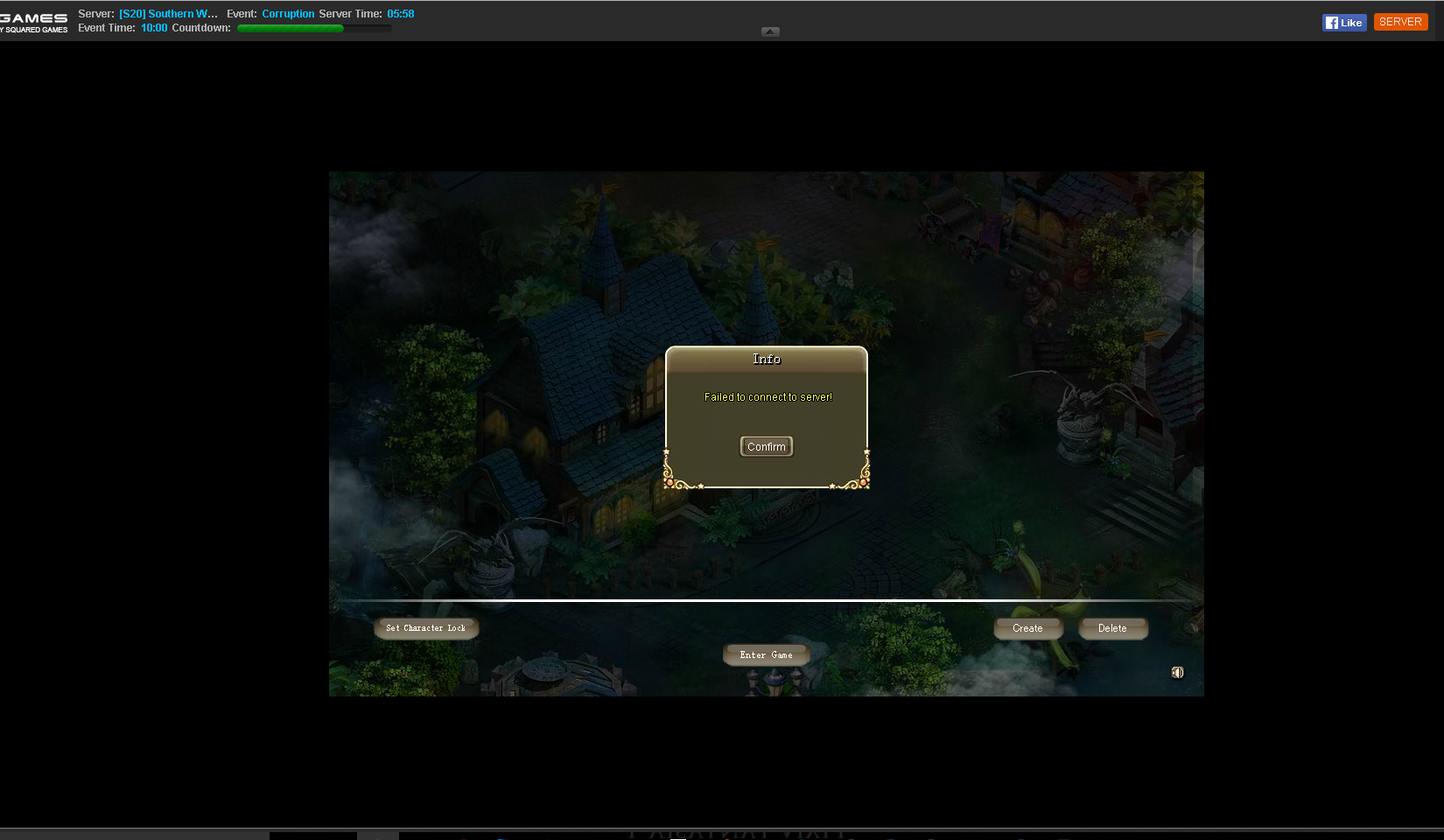Screen dimensions: 1444x840
Task: Select the [S20] Southern W... server name
Action: (x=168, y=14)
